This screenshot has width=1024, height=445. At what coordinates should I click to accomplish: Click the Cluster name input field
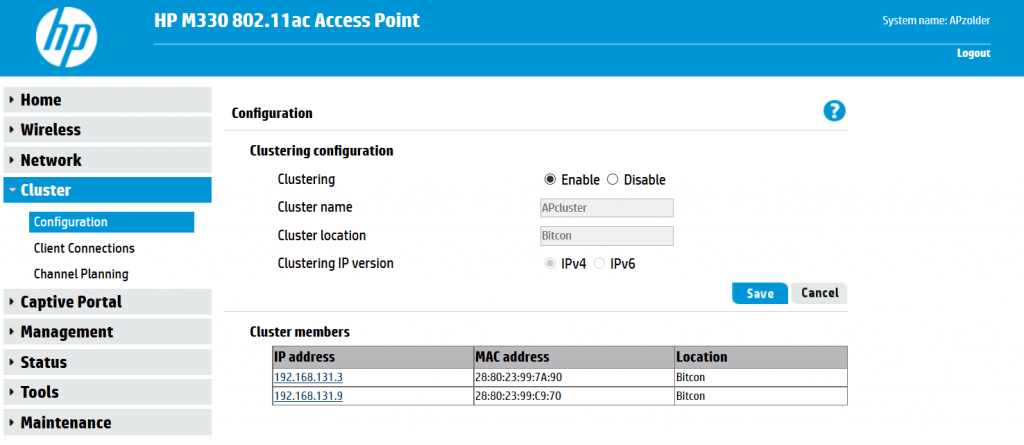click(x=606, y=208)
